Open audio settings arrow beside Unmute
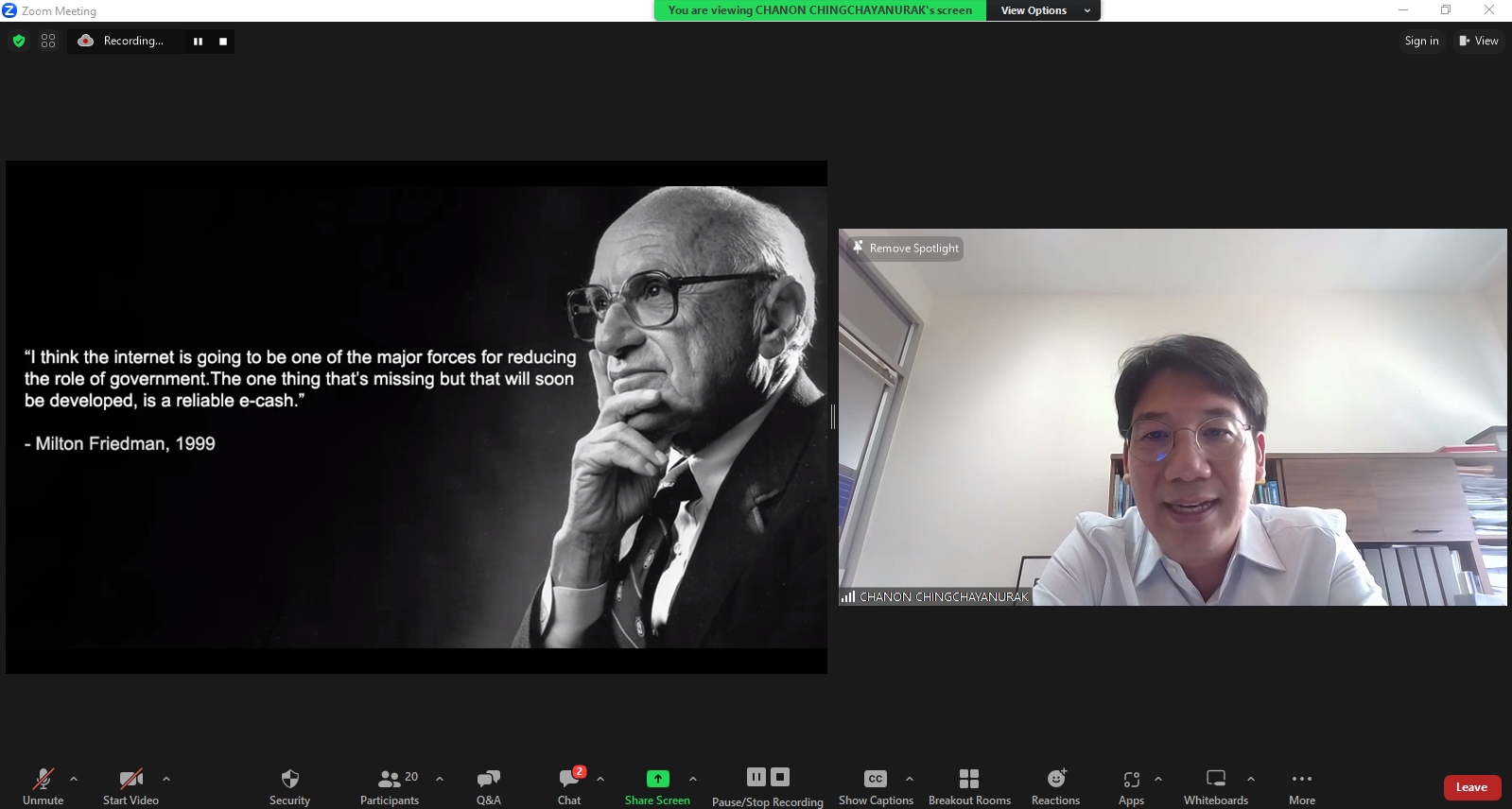This screenshot has height=809, width=1512. click(74, 780)
